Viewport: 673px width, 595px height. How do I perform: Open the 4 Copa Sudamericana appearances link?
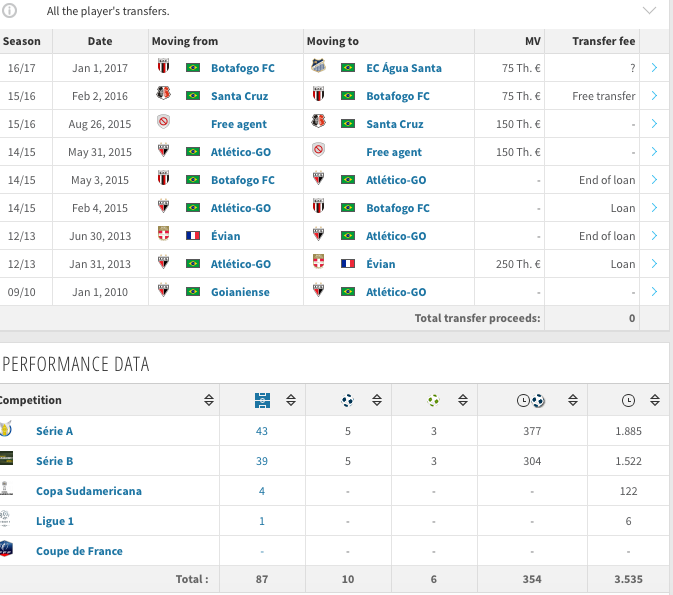point(262,491)
